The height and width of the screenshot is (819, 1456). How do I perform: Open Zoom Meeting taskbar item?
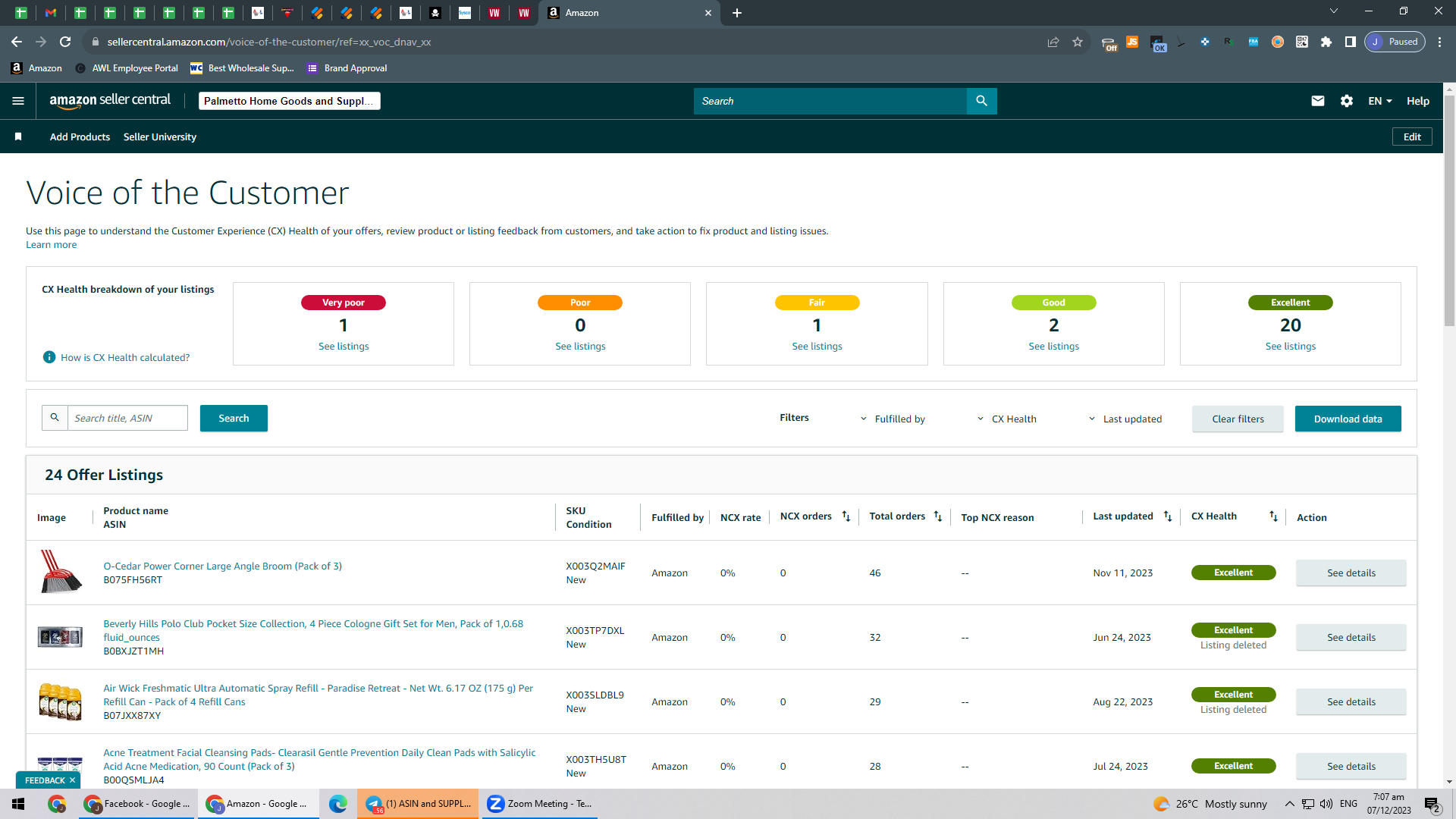(x=539, y=804)
